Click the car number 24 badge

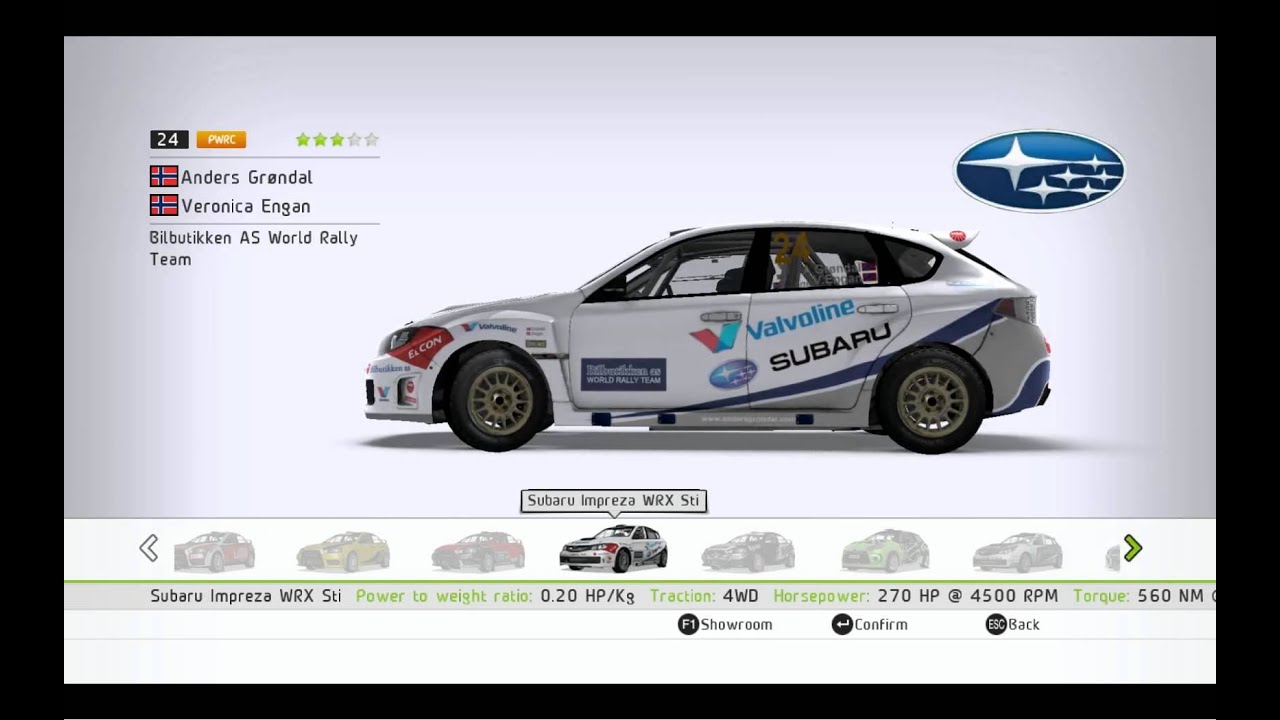point(169,140)
